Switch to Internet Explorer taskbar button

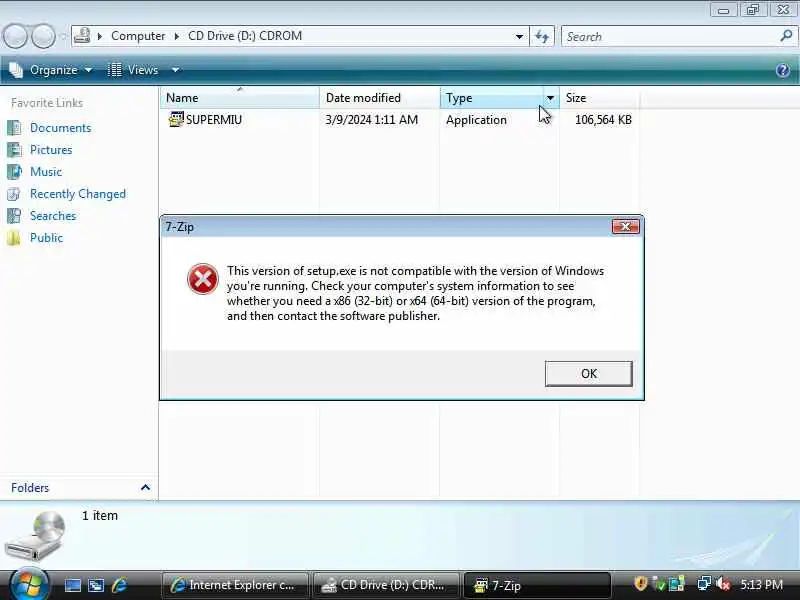tap(235, 585)
